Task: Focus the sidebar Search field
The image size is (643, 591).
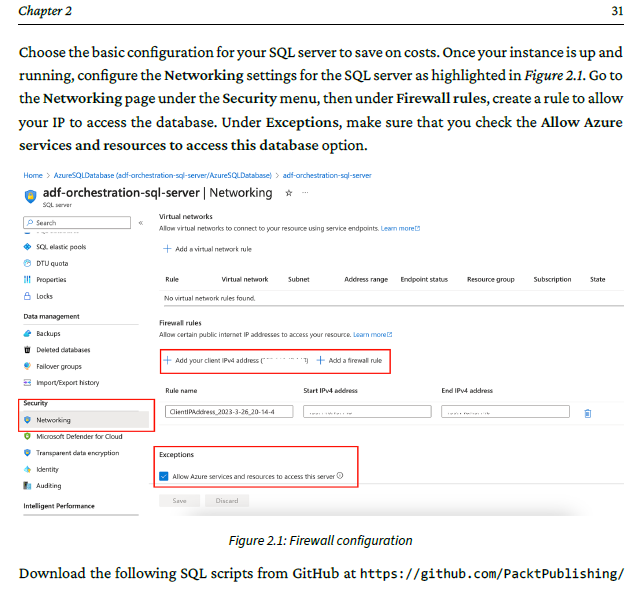Action: (x=77, y=222)
